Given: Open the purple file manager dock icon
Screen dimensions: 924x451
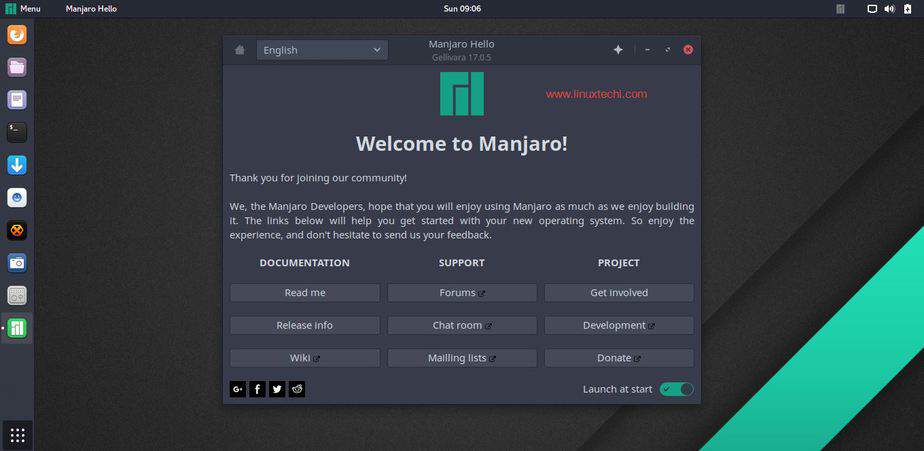Looking at the screenshot, I should (x=17, y=67).
